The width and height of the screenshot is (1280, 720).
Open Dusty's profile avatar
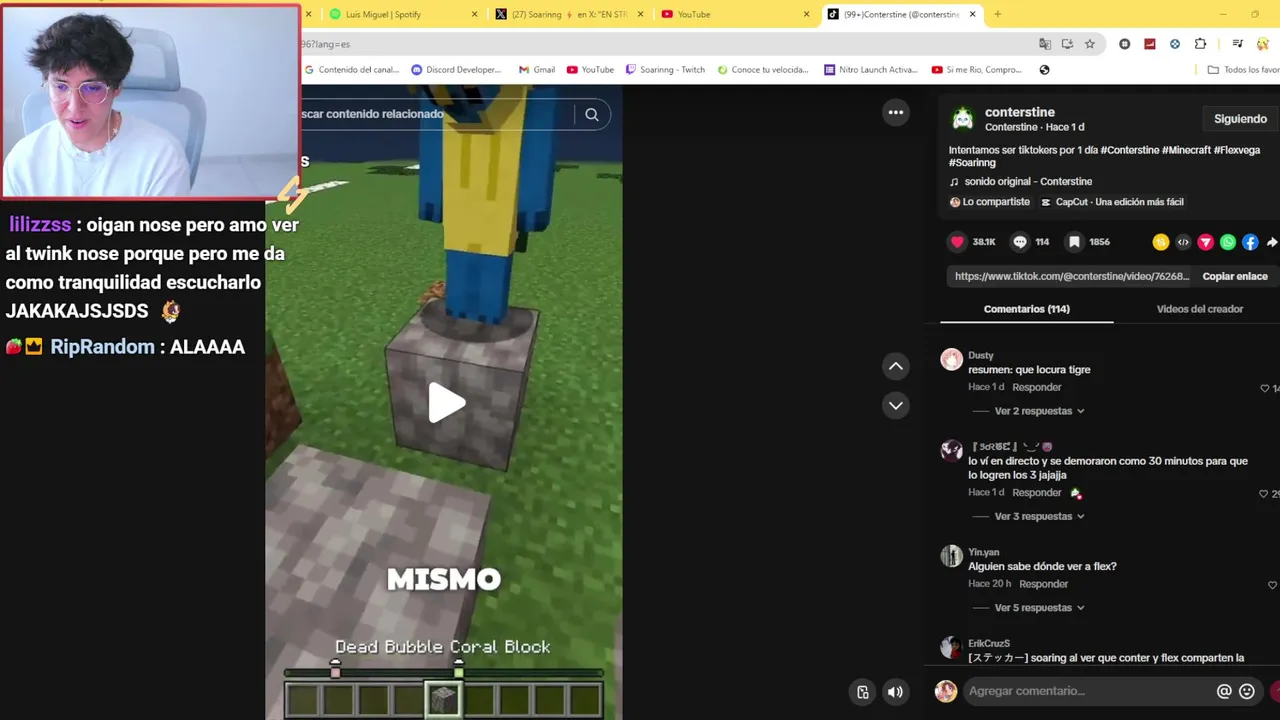click(951, 359)
